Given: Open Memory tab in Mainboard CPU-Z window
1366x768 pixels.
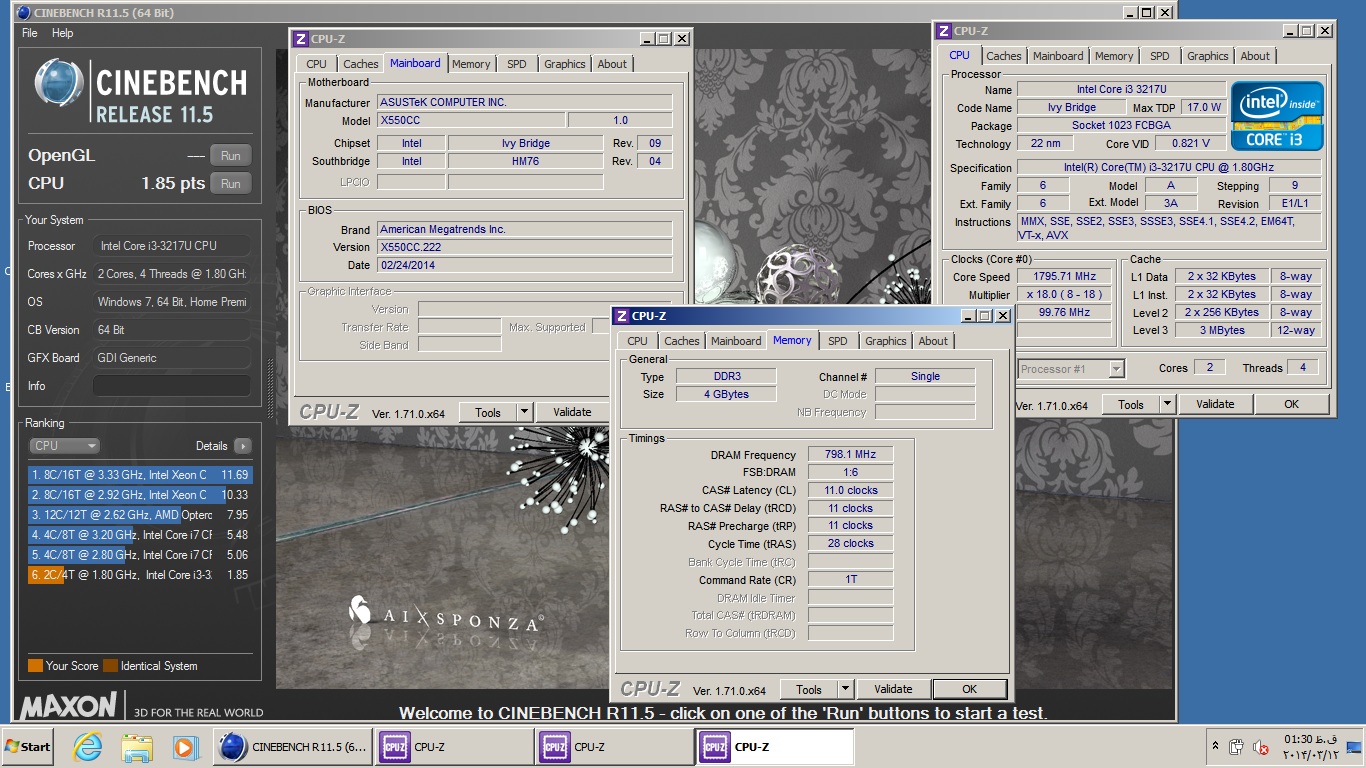Looking at the screenshot, I should click(x=471, y=64).
